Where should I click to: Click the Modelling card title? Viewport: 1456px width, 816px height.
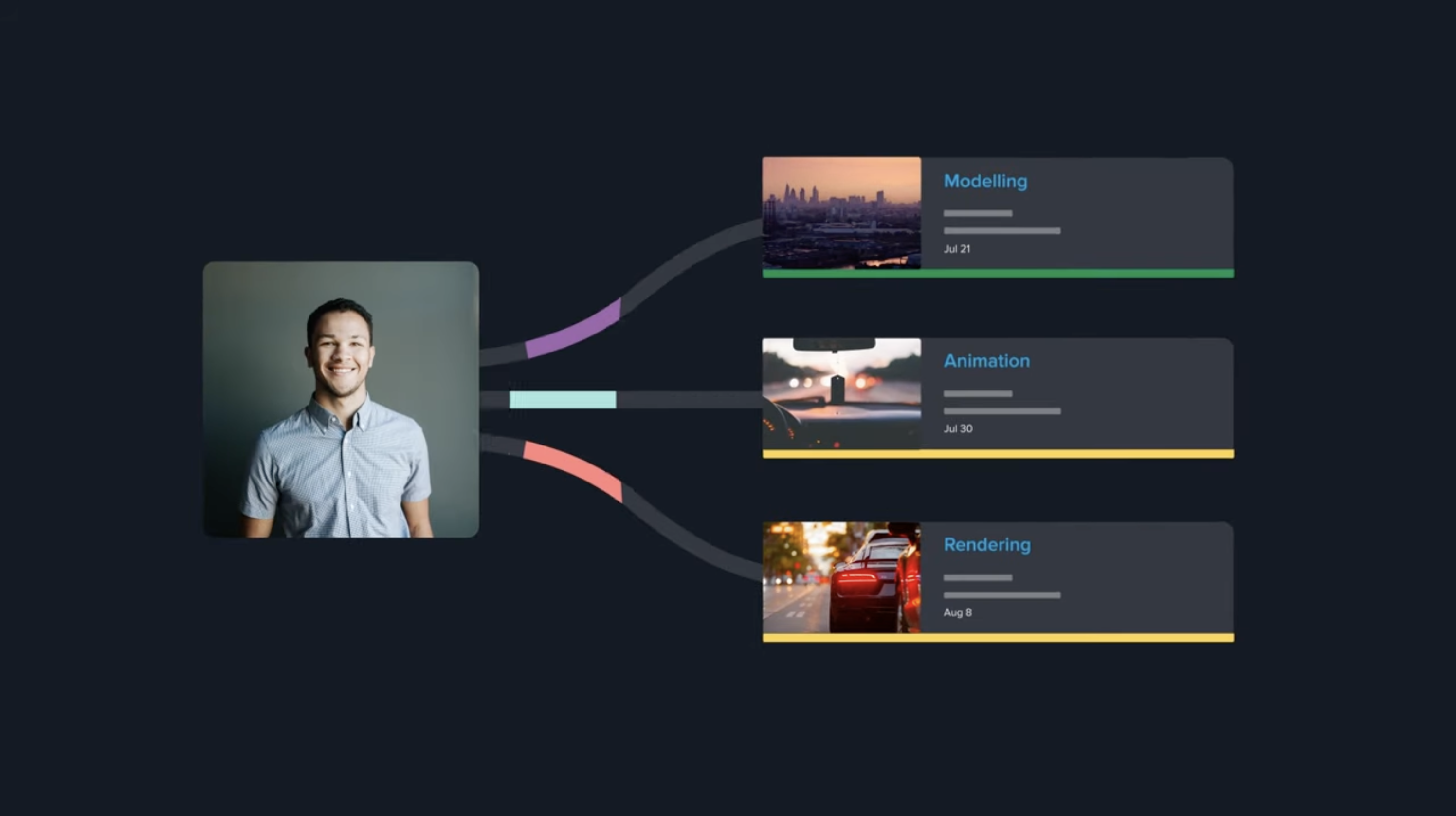point(985,182)
